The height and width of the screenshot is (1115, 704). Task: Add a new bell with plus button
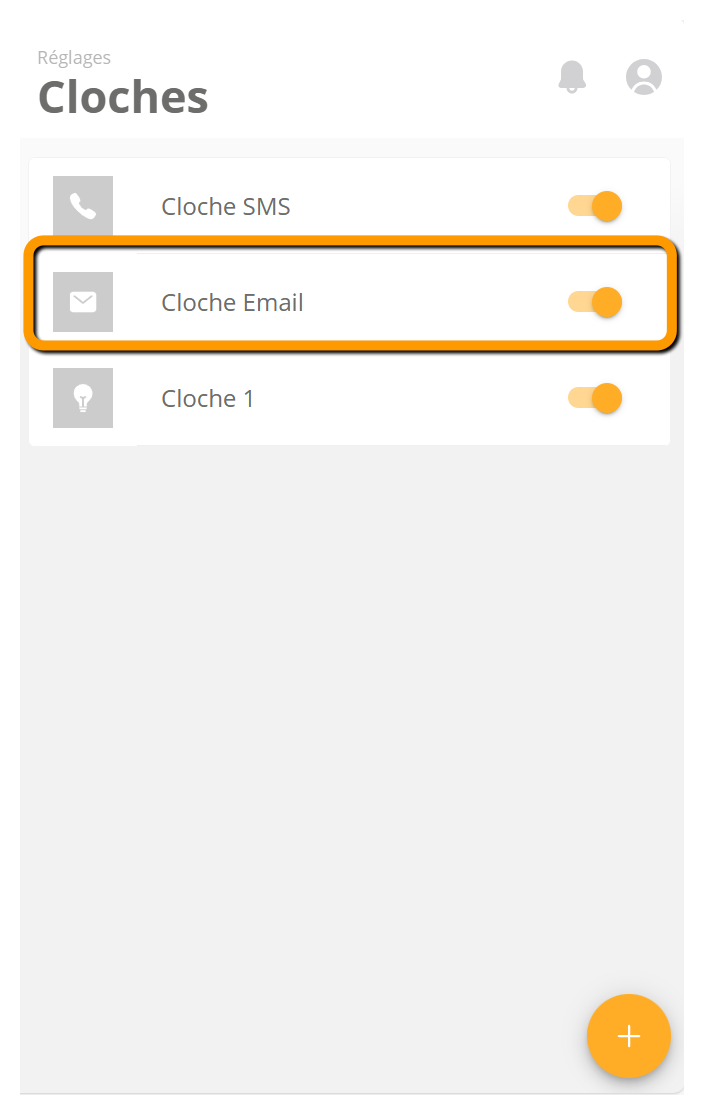tap(629, 1036)
